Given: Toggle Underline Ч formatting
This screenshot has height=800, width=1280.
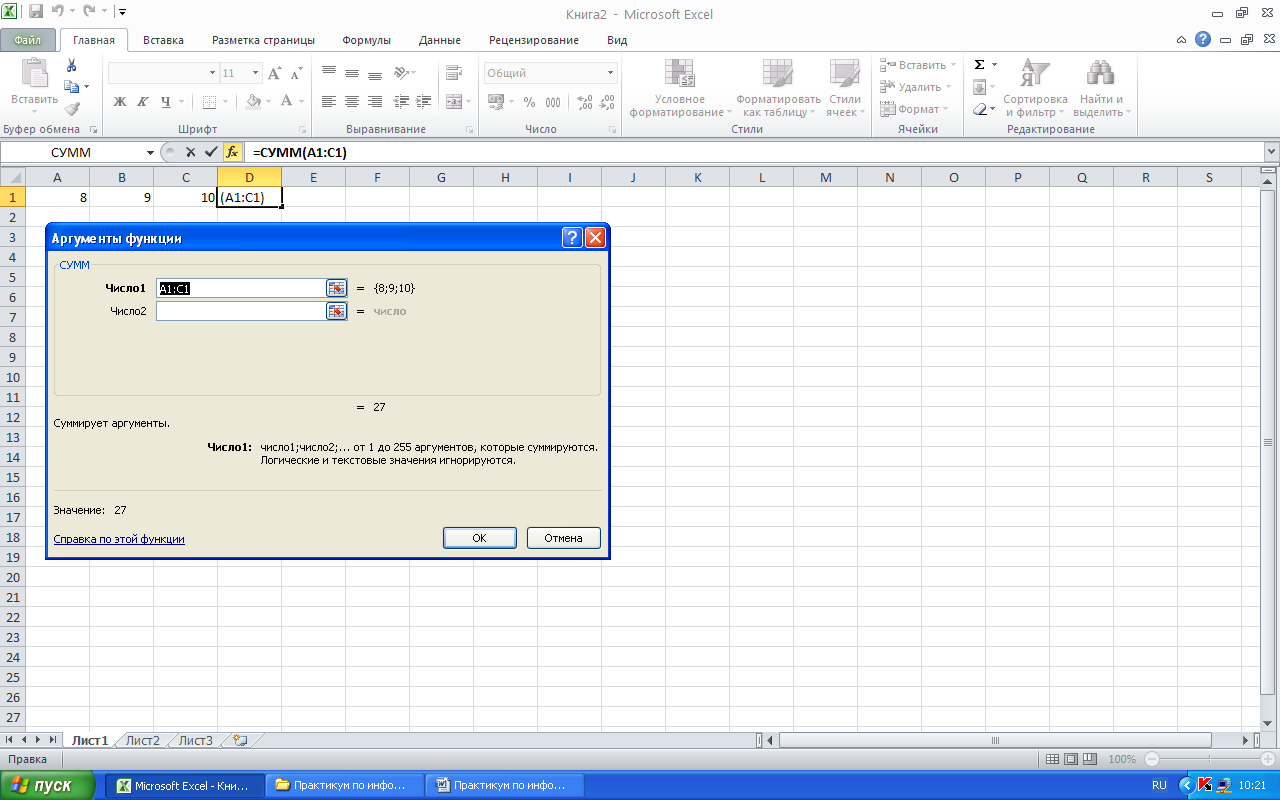Looking at the screenshot, I should click(x=165, y=101).
